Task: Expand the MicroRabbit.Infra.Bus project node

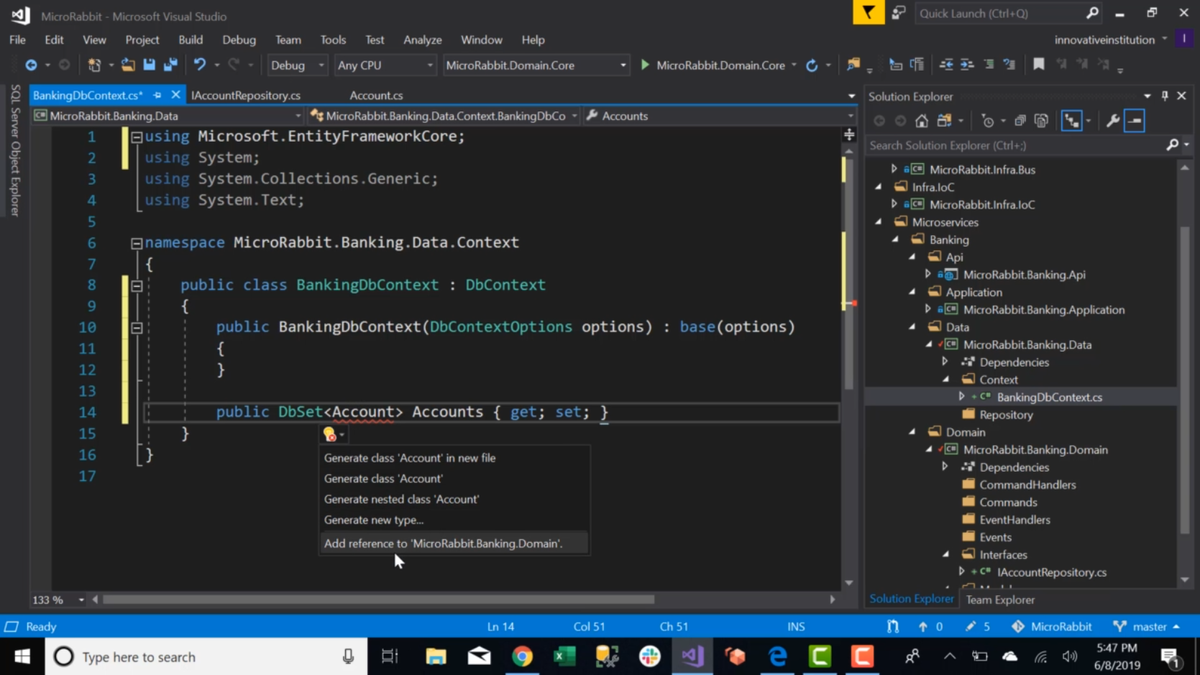Action: (x=894, y=169)
